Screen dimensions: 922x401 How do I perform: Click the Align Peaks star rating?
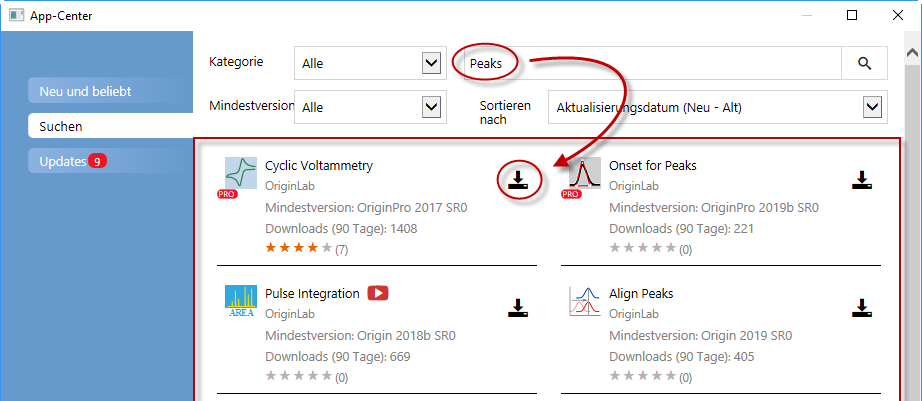point(643,376)
